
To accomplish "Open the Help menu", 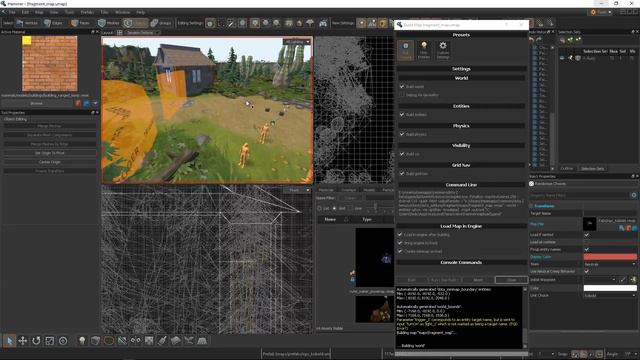I will pos(141,12).
